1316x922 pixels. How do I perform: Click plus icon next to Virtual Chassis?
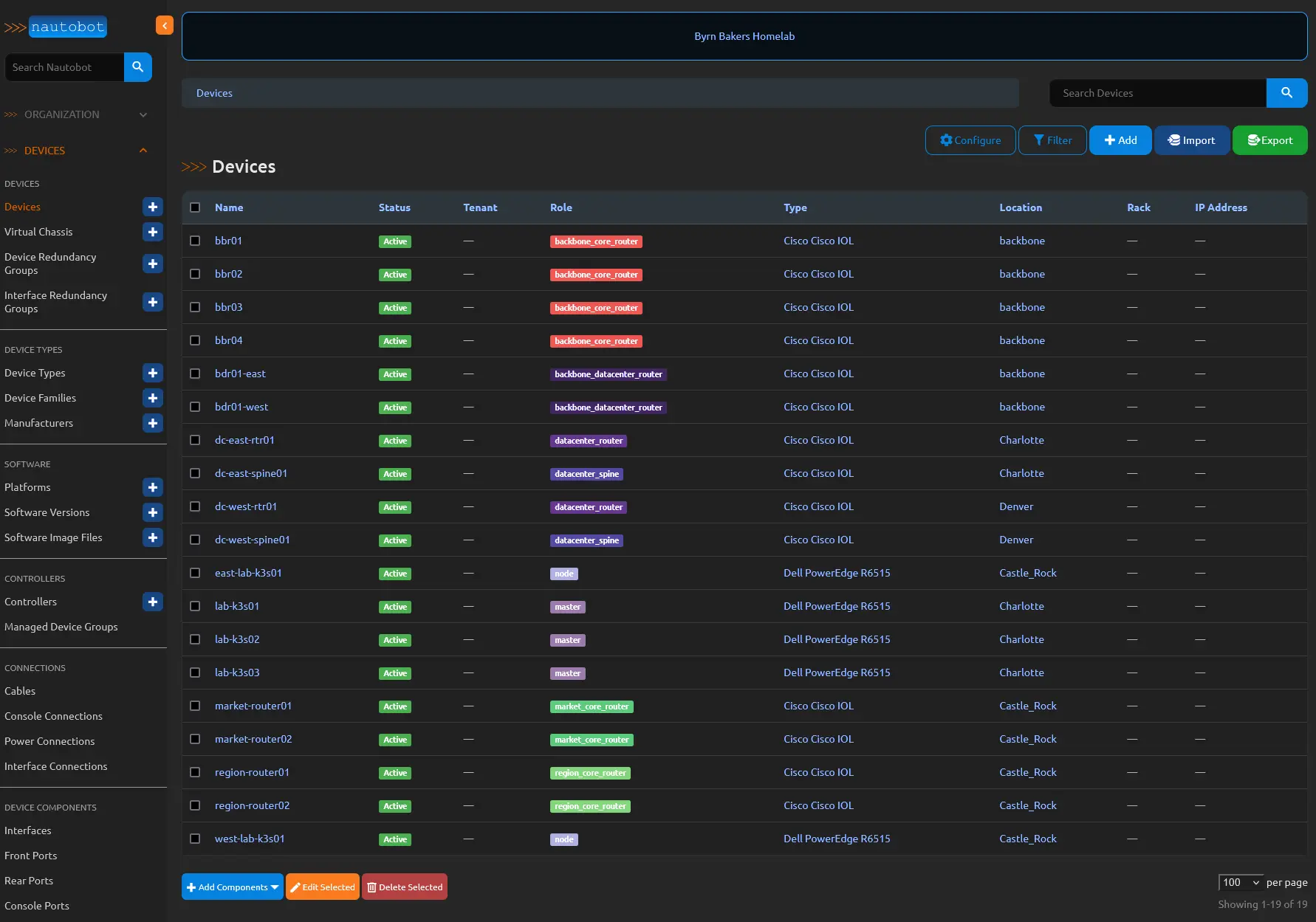(x=153, y=233)
